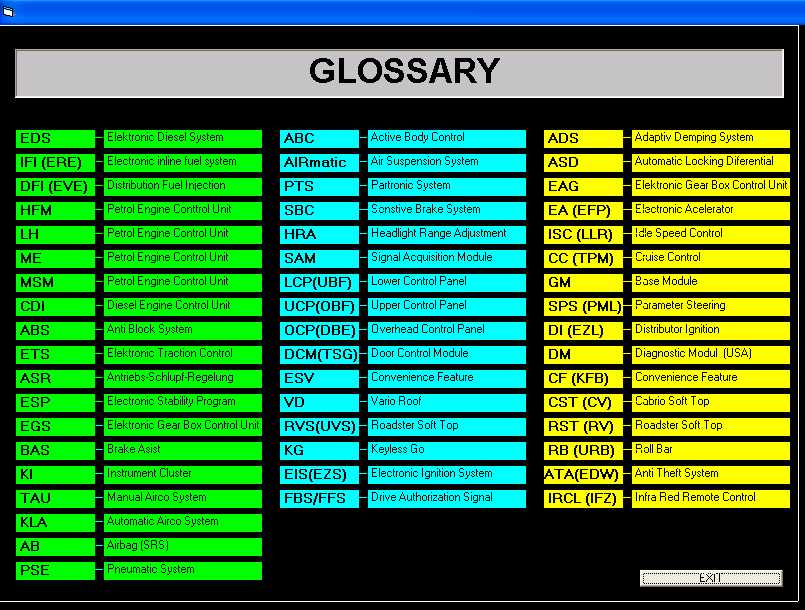The width and height of the screenshot is (805, 610).
Task: Select the ADS yellow label
Action: (583, 138)
